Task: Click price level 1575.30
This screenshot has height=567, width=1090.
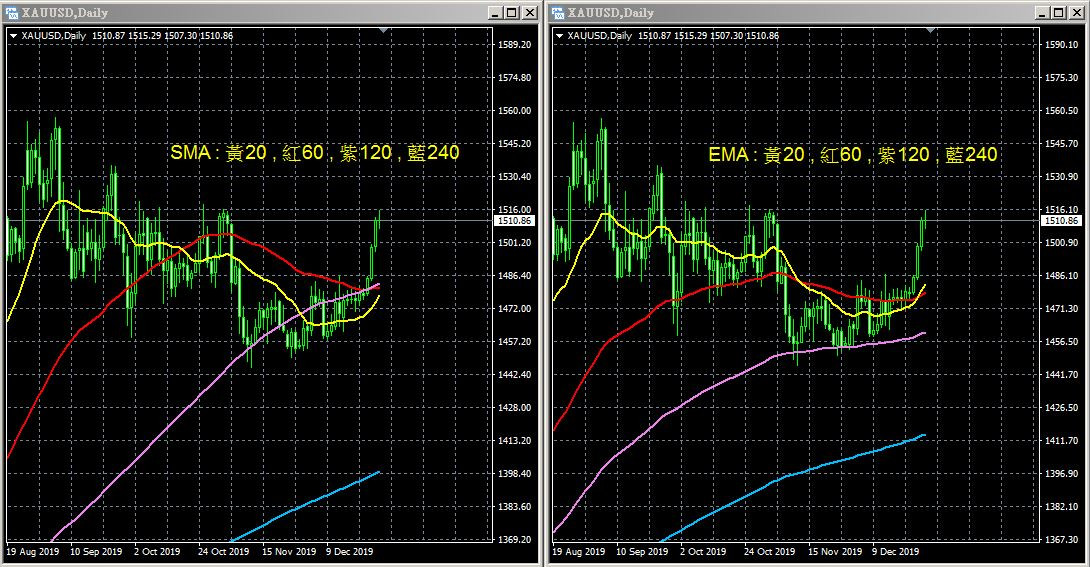Action: tap(1061, 78)
